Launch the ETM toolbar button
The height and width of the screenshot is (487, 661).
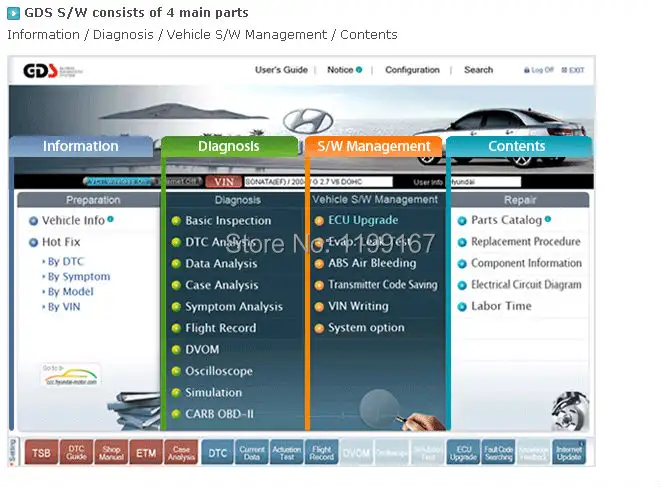pos(146,453)
